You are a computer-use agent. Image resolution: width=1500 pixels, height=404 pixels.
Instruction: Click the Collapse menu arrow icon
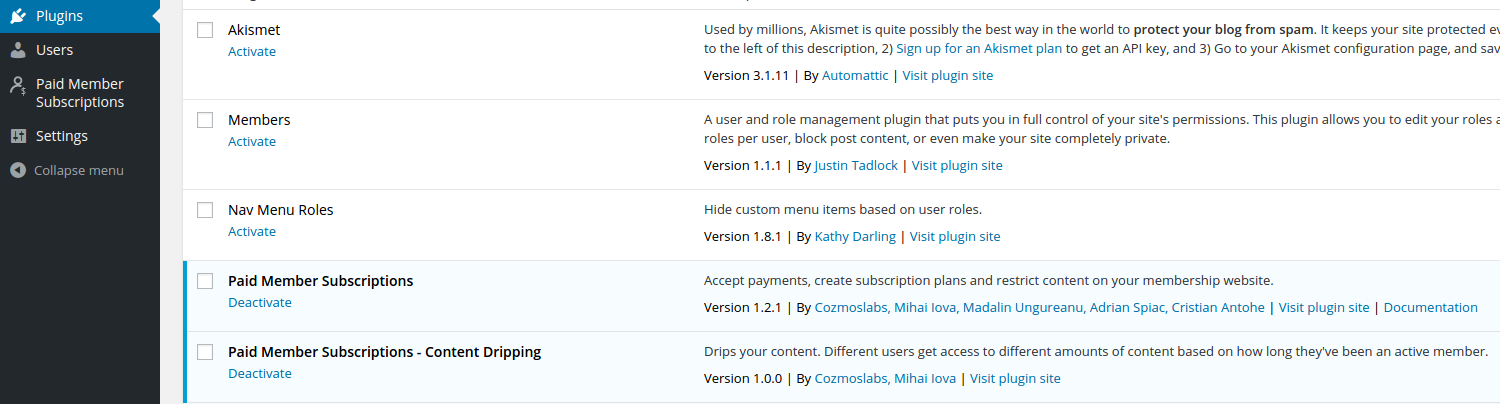point(18,170)
